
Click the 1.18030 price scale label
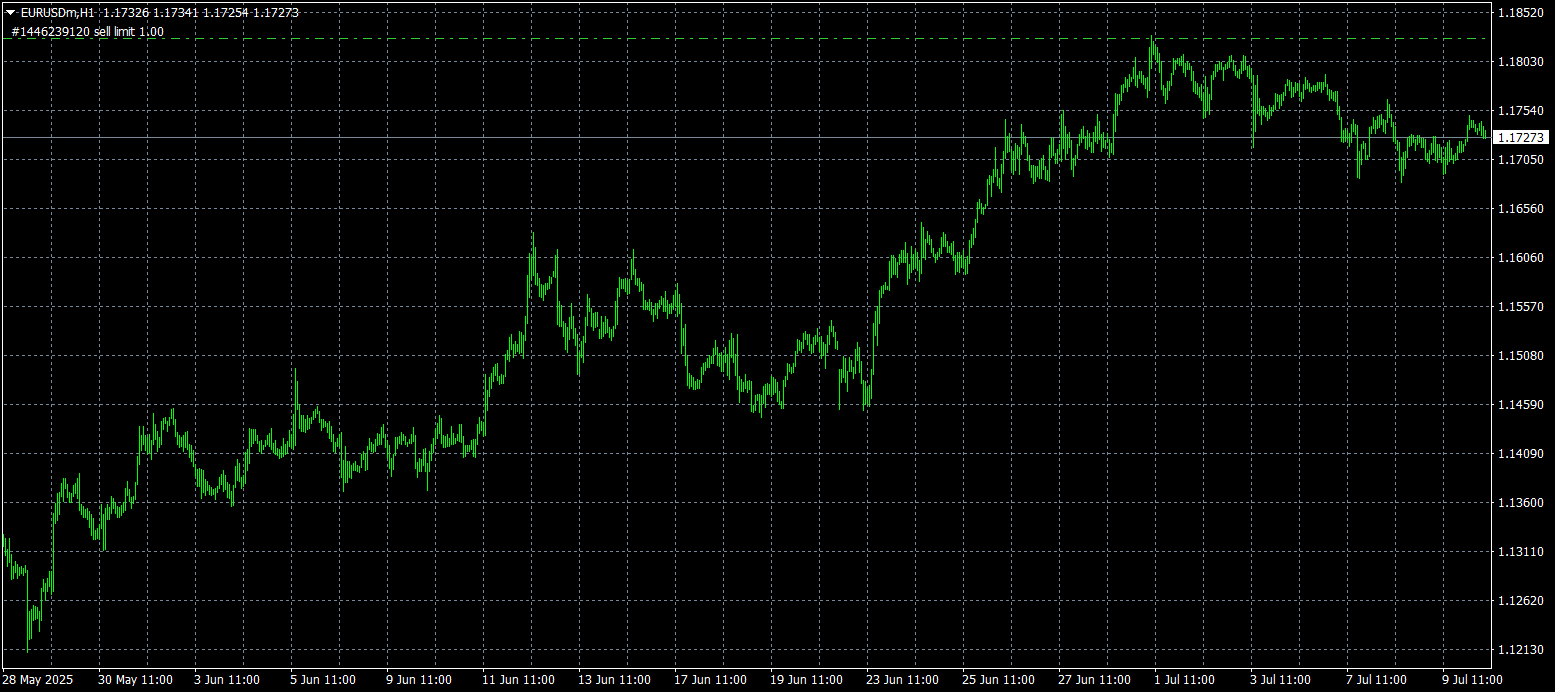point(1522,62)
